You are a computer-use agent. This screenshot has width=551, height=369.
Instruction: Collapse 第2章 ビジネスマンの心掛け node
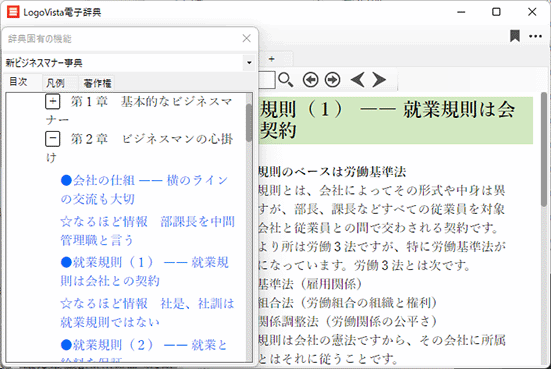point(53,139)
